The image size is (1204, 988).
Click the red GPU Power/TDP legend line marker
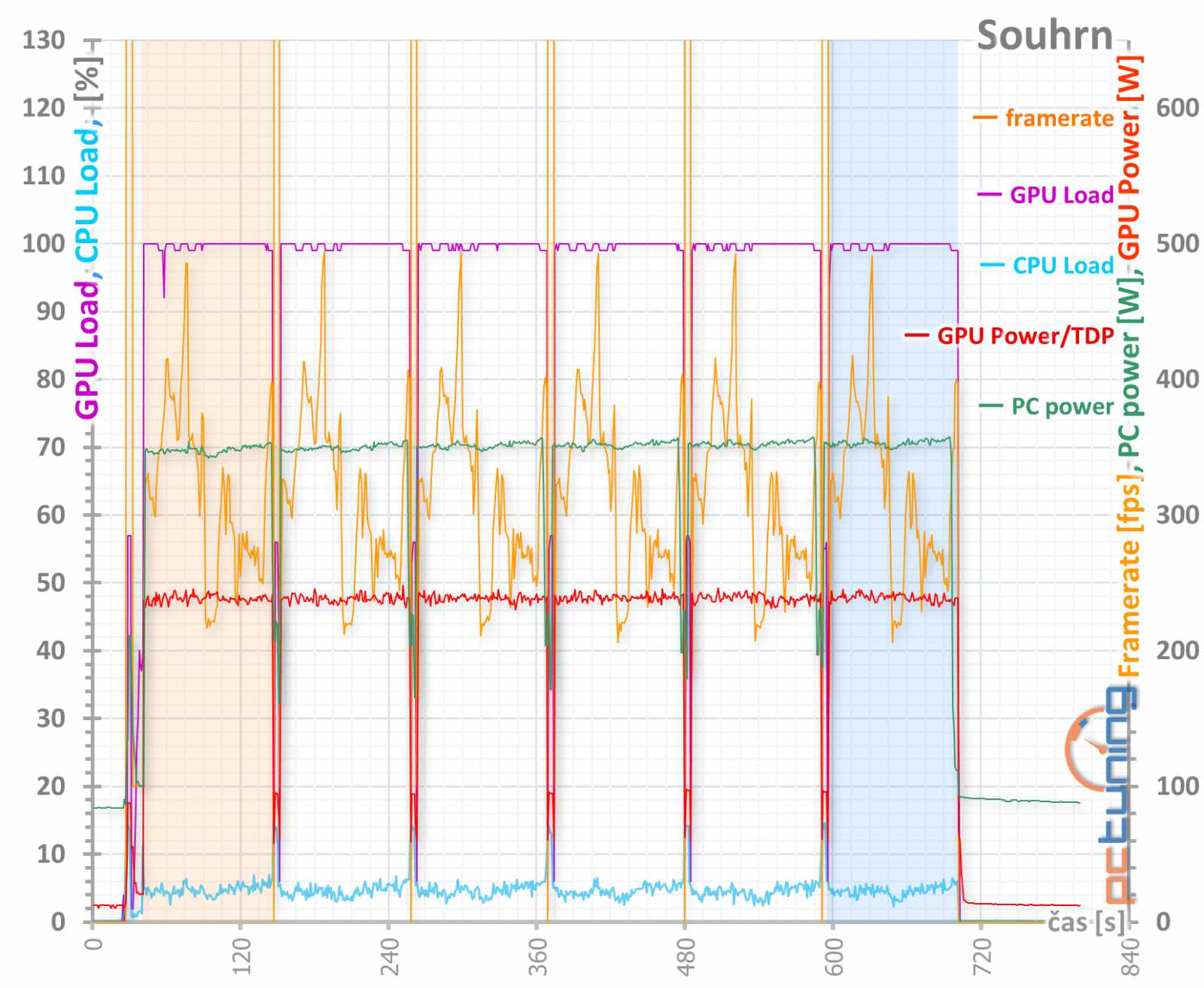(917, 336)
